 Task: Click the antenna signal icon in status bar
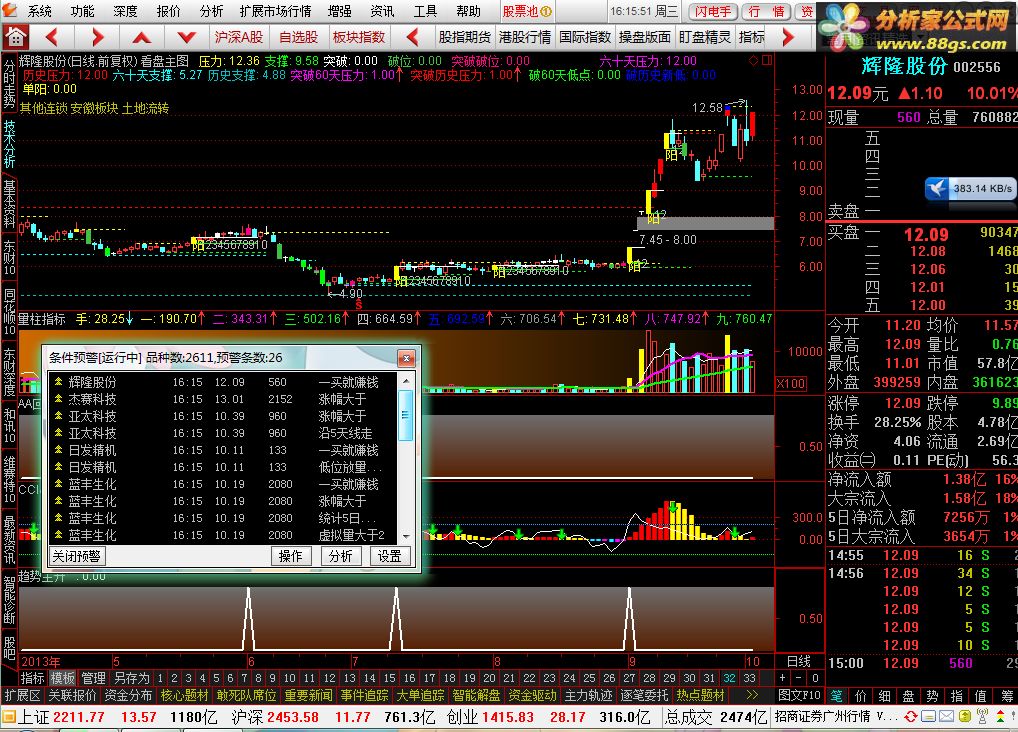point(983,716)
